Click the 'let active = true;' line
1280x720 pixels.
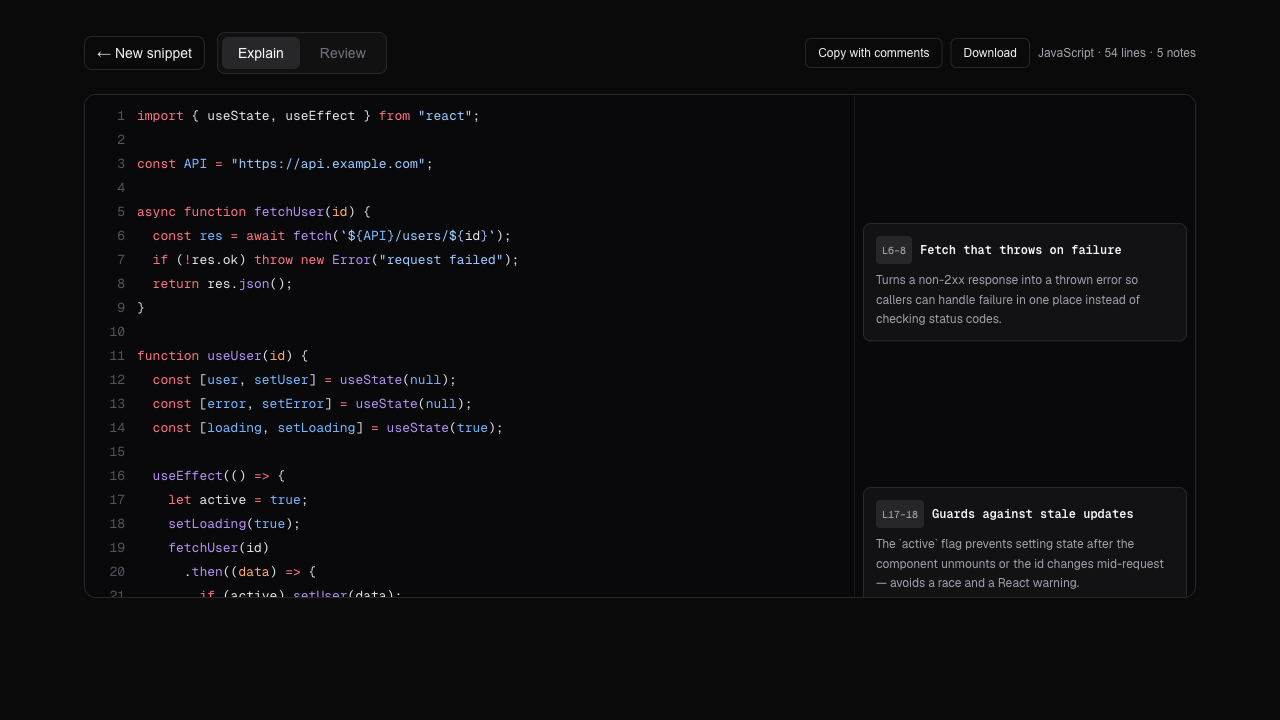pos(238,500)
